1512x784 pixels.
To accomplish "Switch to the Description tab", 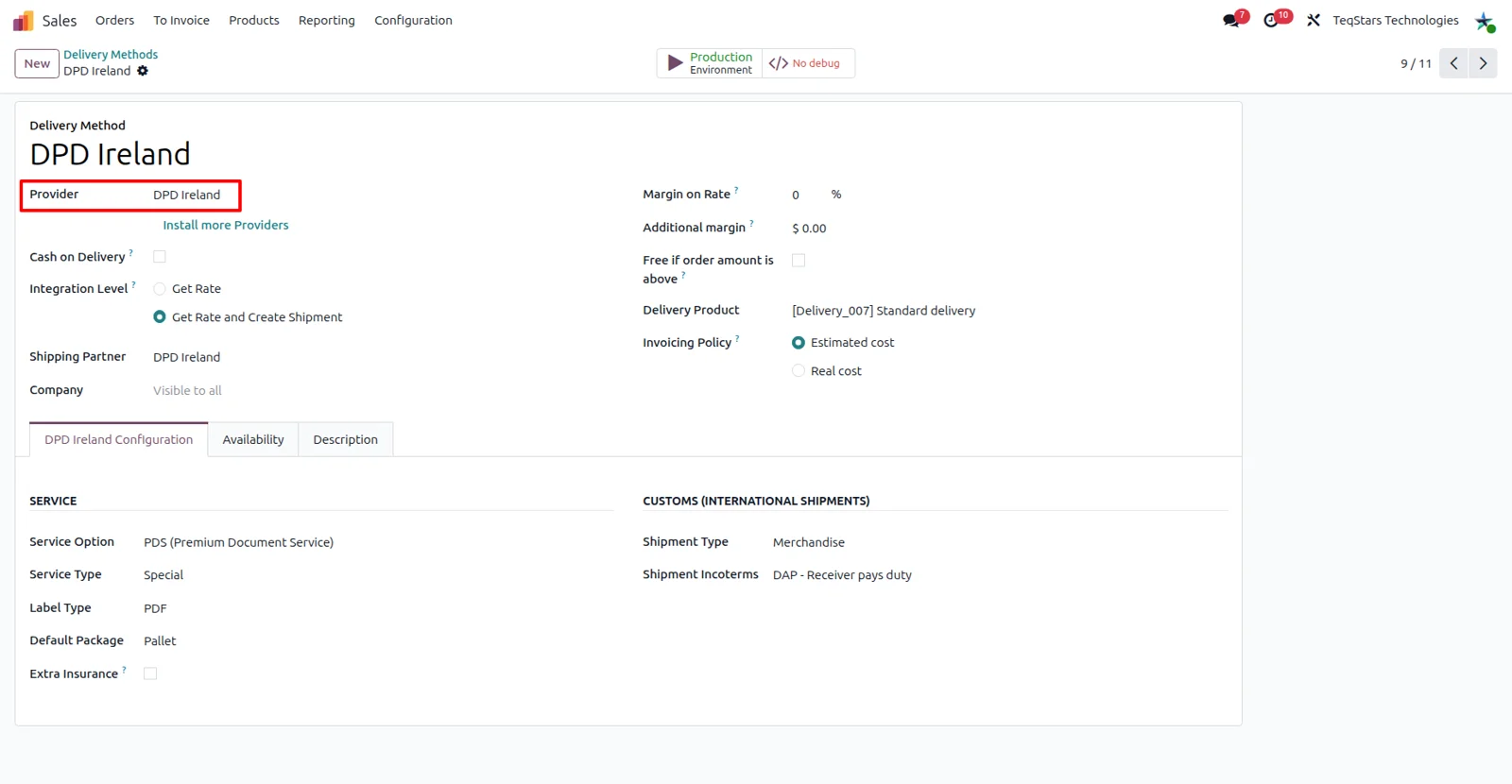I will [346, 439].
